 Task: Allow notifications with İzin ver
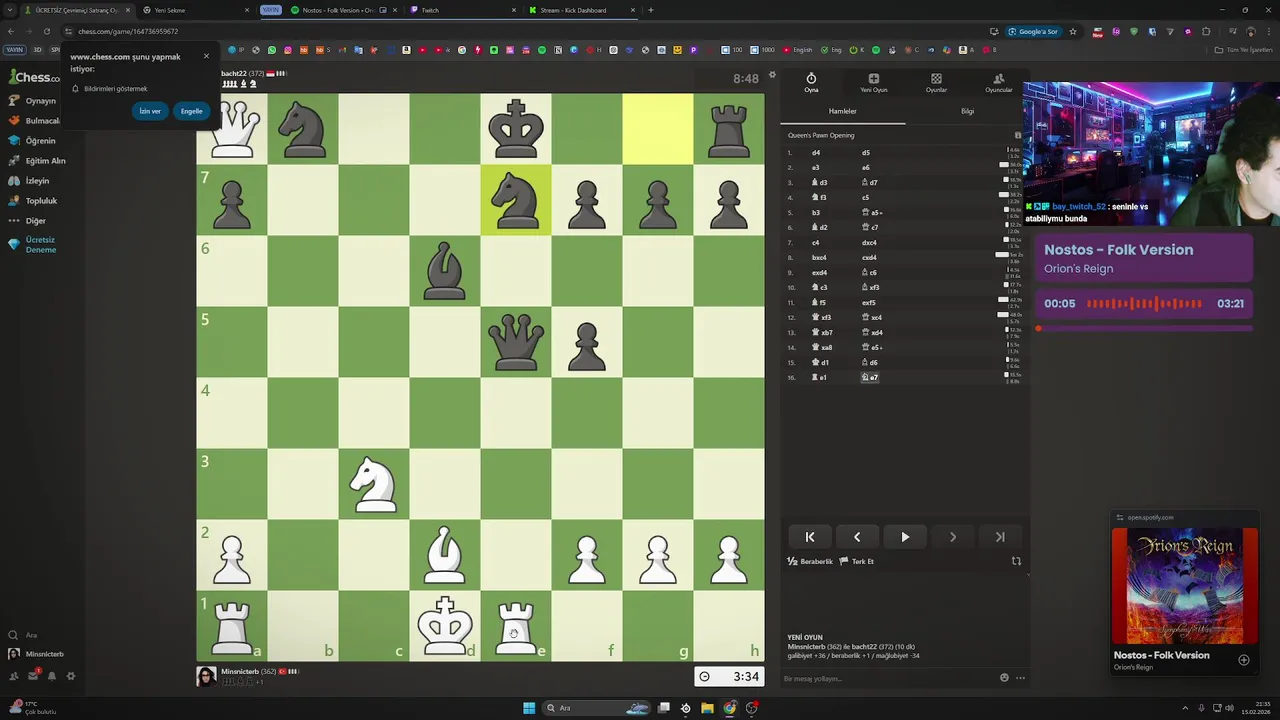150,111
